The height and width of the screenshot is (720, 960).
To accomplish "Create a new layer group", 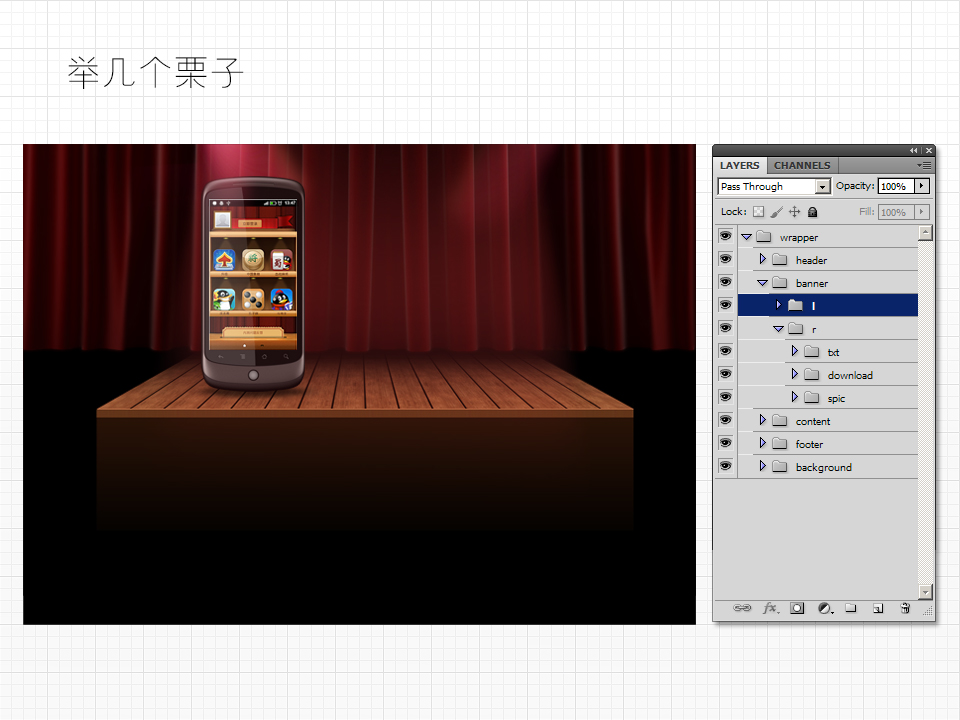I will pos(851,608).
